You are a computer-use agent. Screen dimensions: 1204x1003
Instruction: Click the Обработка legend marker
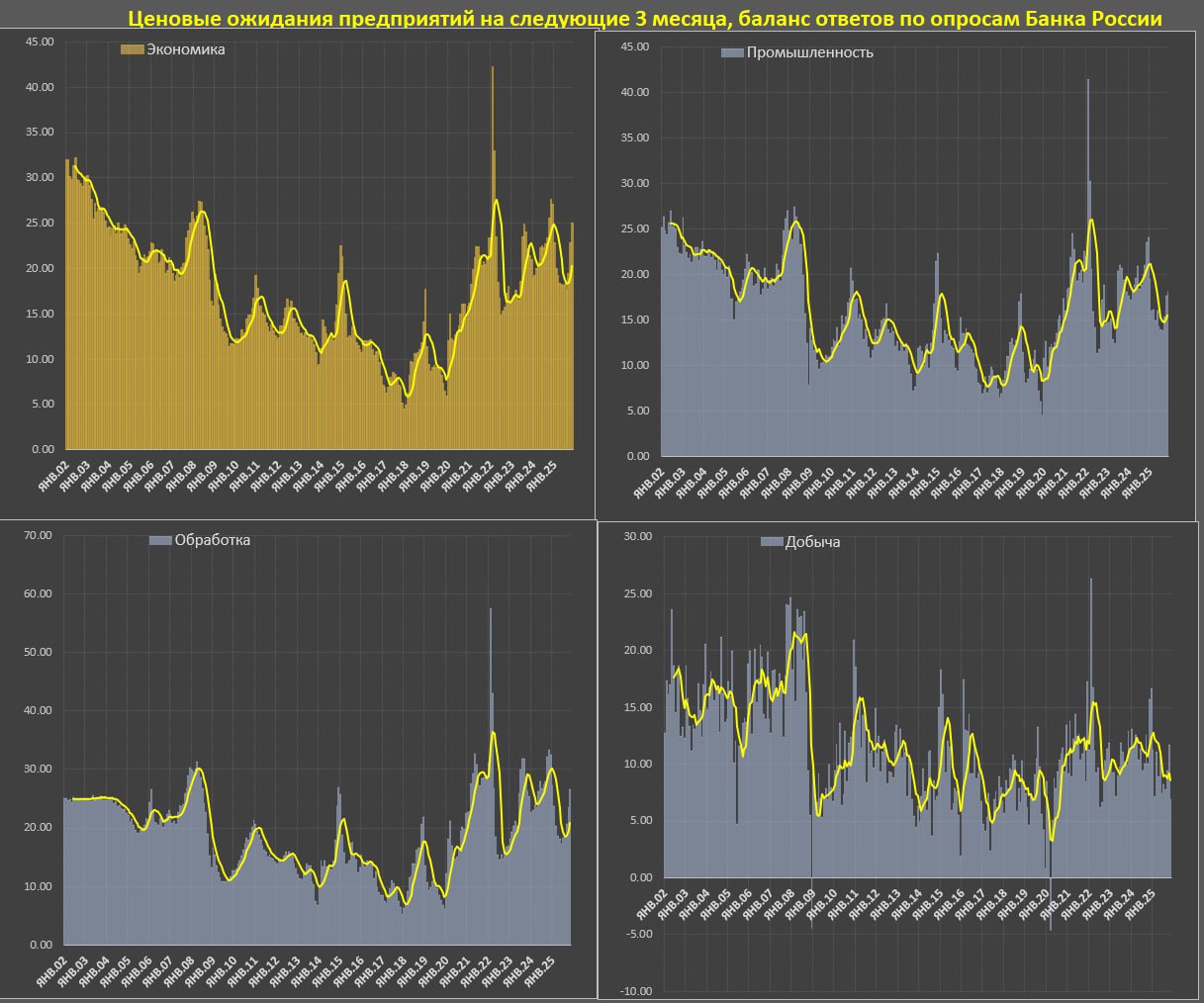pos(160,540)
